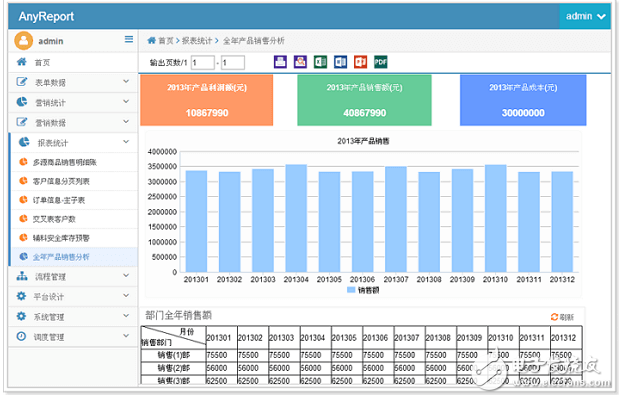This screenshot has width=619, height=399.
Task: Click the breadcrumb home icon
Action: click(152, 40)
